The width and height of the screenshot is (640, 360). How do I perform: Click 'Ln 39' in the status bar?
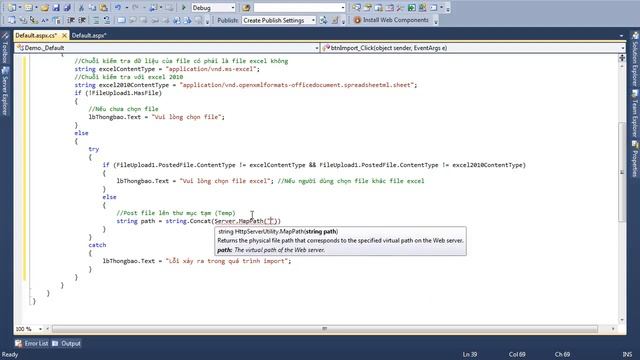(x=470, y=354)
